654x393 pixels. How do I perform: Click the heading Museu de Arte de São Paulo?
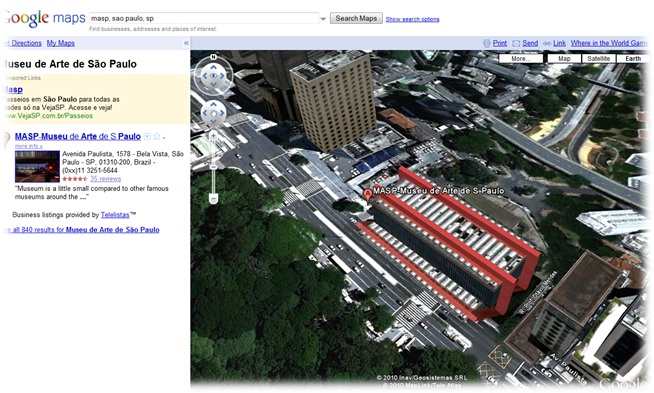71,64
